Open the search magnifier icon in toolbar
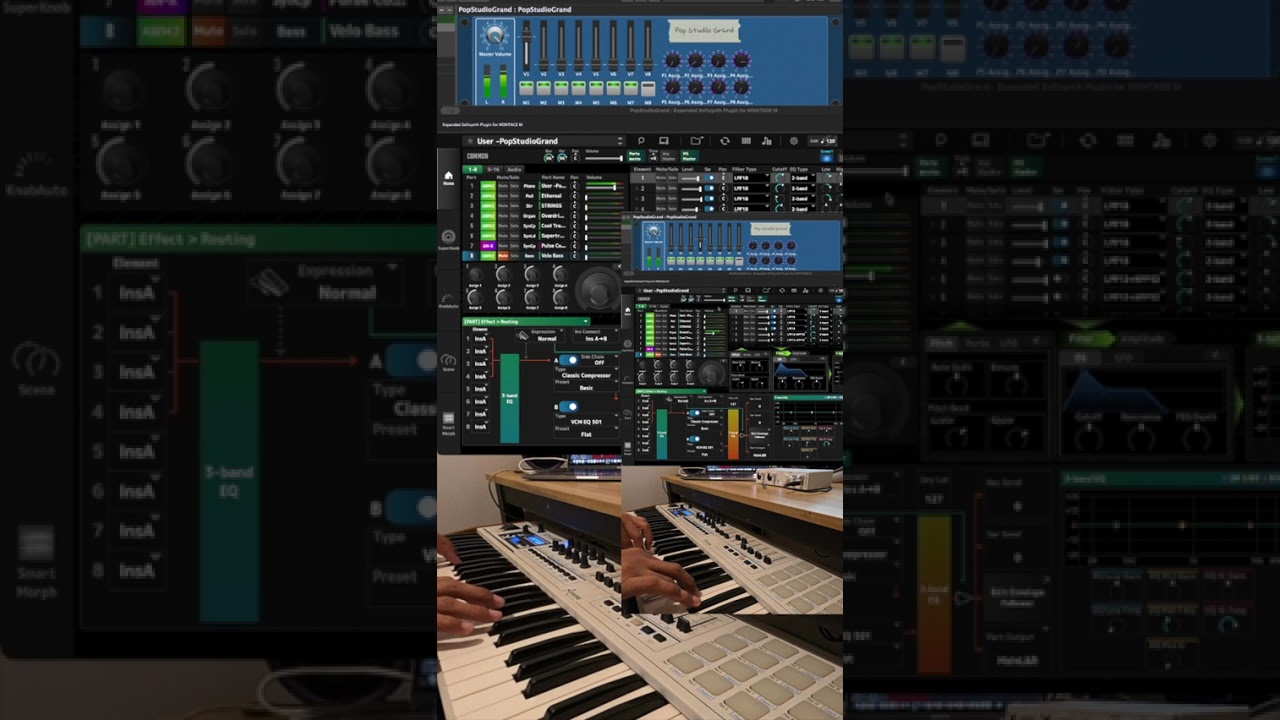The image size is (1280, 720). (x=641, y=141)
